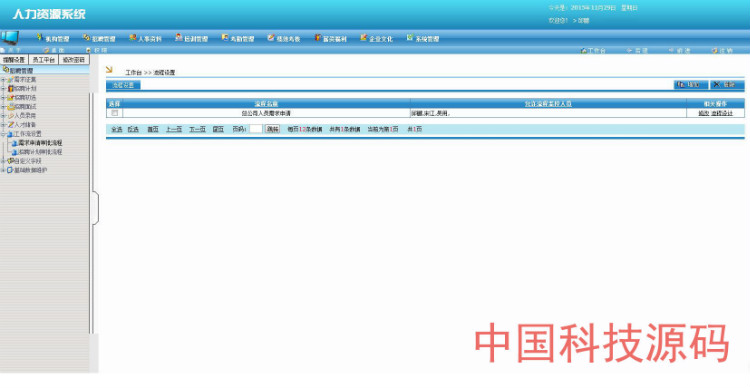This screenshot has height=388, width=750.
Task: Click the 删除 delete button
Action: tap(727, 85)
